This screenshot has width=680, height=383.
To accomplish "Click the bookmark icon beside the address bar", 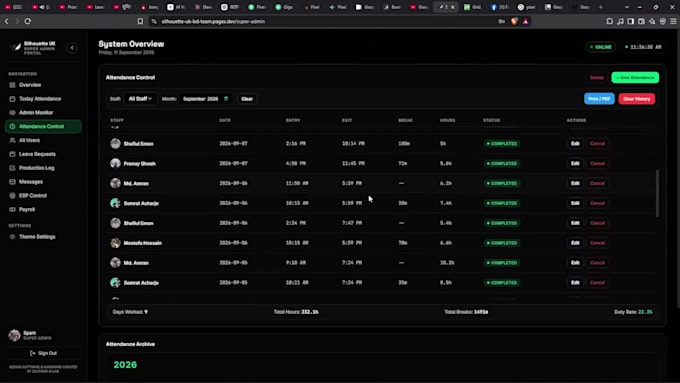I will [x=140, y=21].
